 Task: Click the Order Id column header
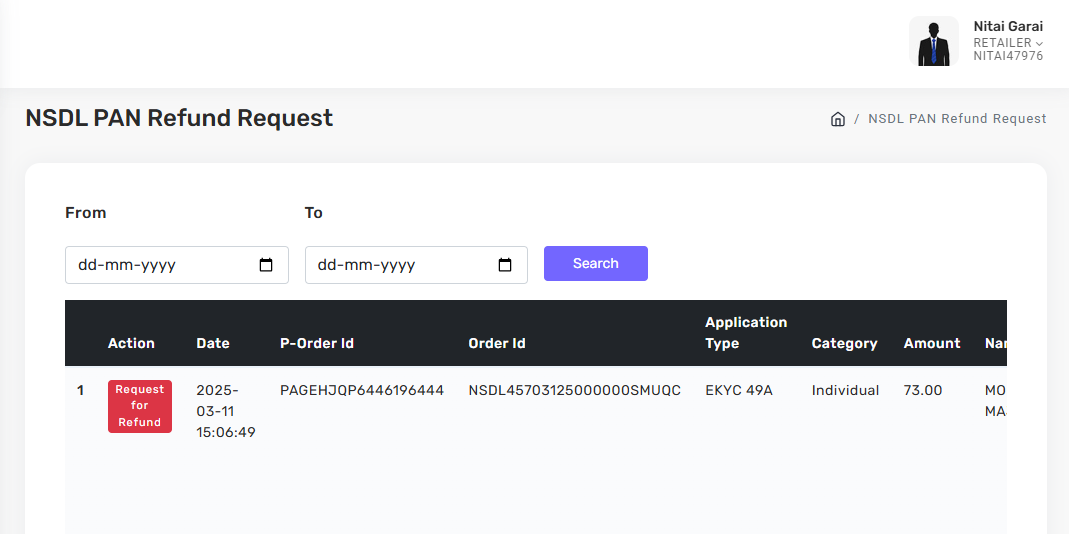pyautogui.click(x=497, y=343)
